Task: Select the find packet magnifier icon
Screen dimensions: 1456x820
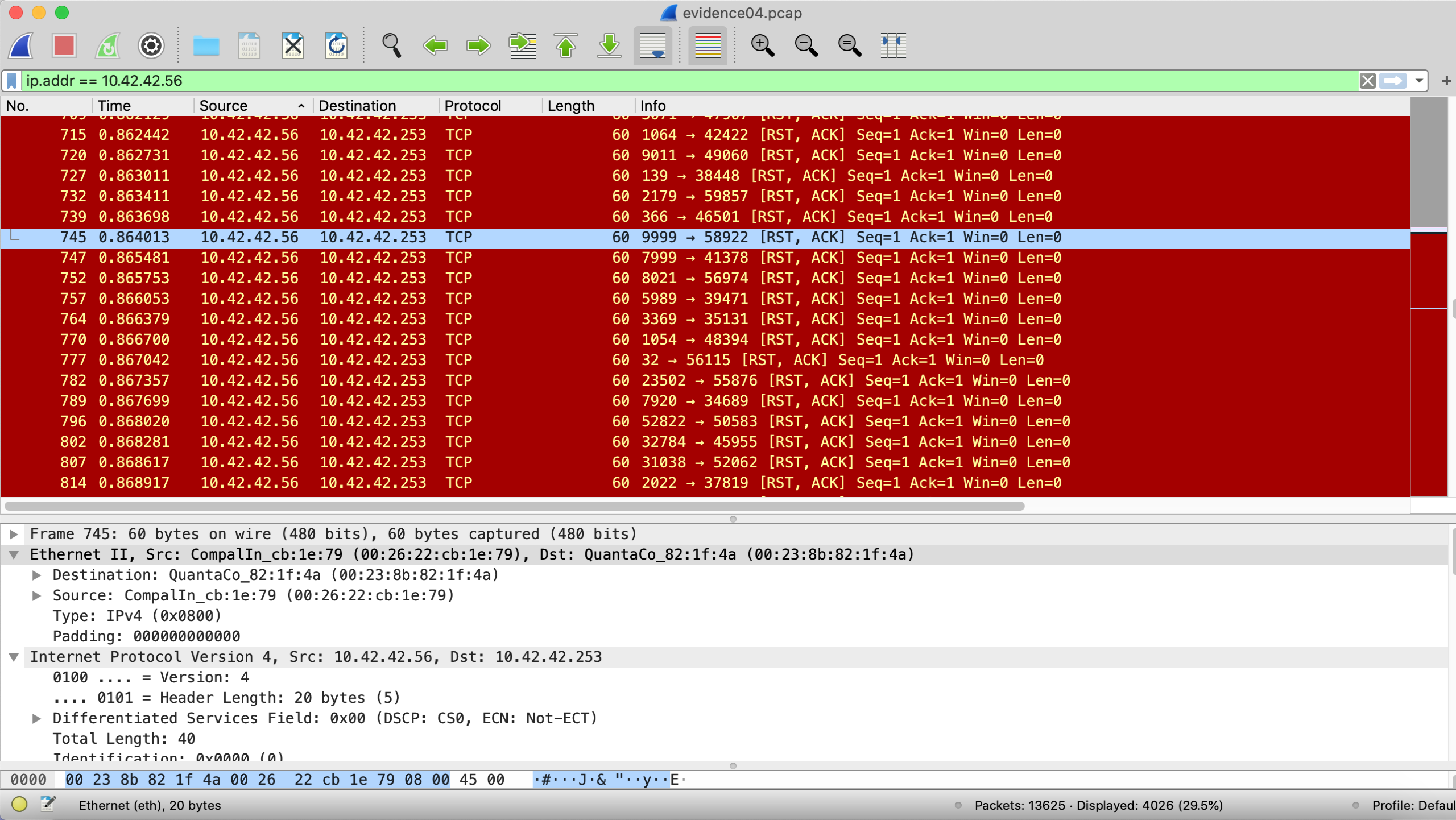Action: 392,45
